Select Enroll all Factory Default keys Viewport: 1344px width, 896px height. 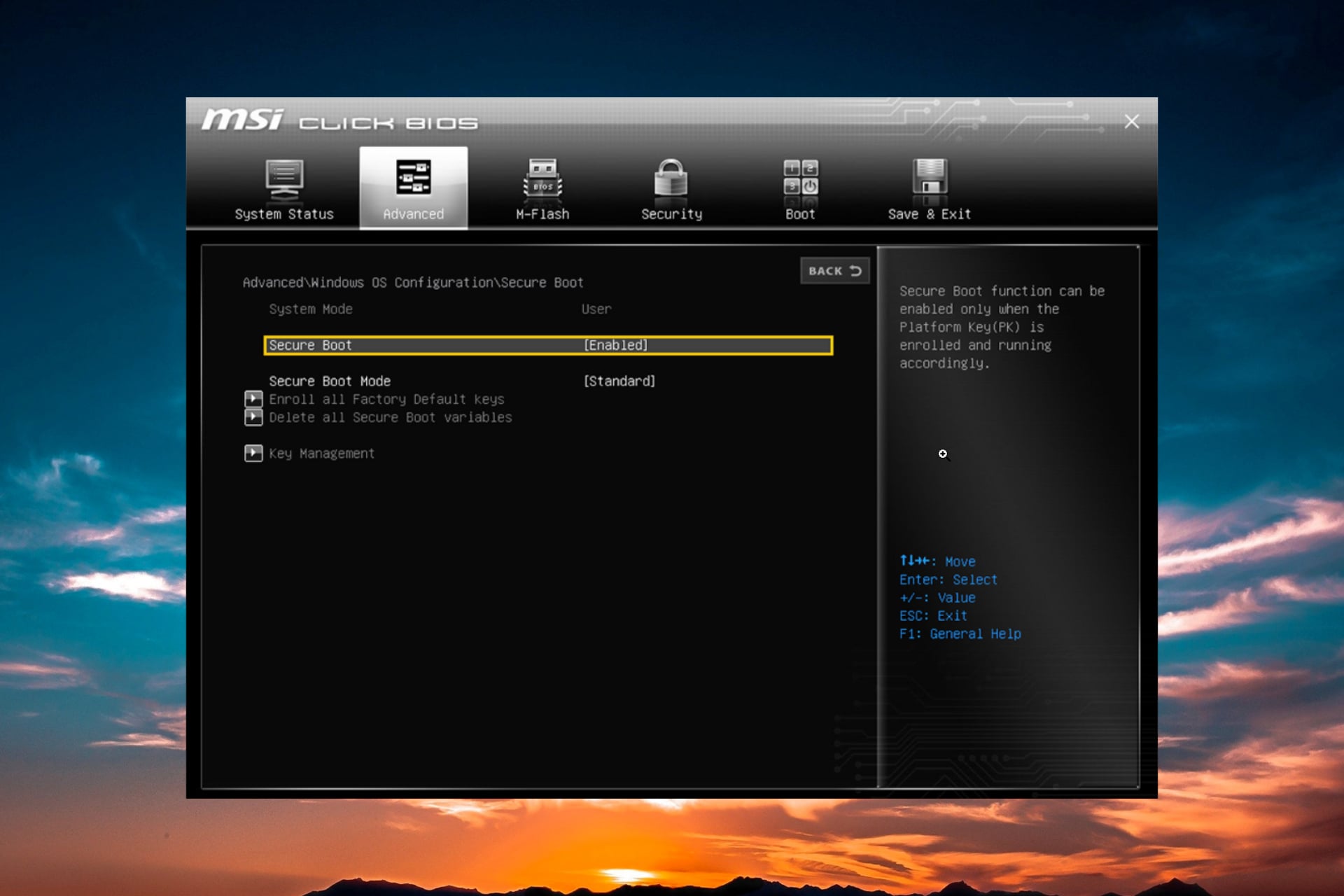pyautogui.click(x=386, y=399)
